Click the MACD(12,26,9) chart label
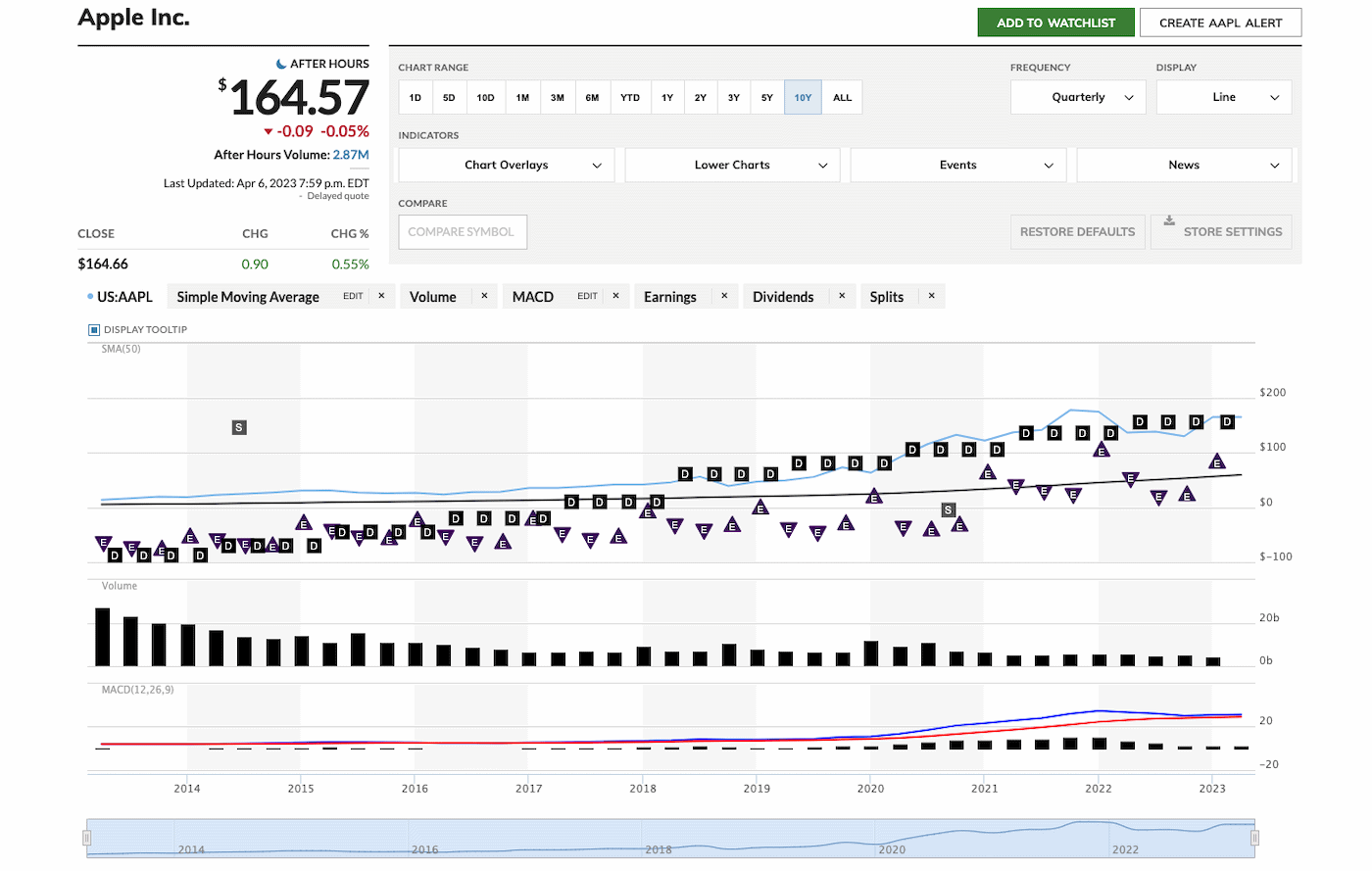 click(x=137, y=690)
